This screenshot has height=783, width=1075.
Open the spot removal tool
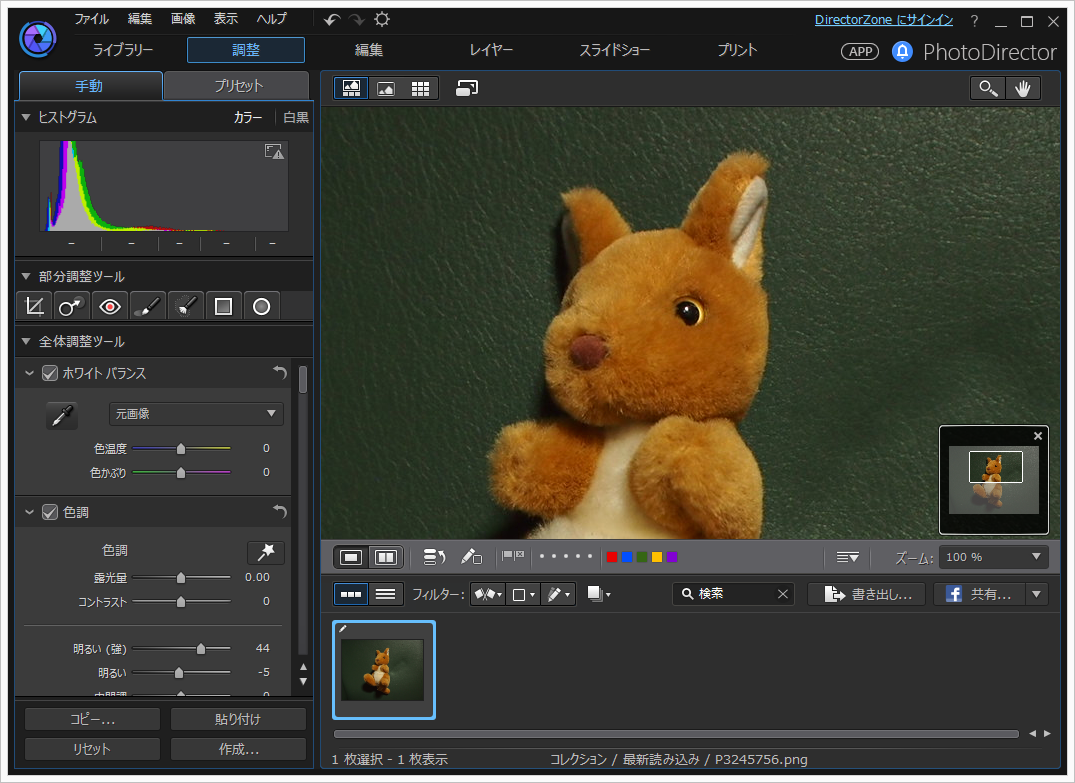(x=70, y=305)
